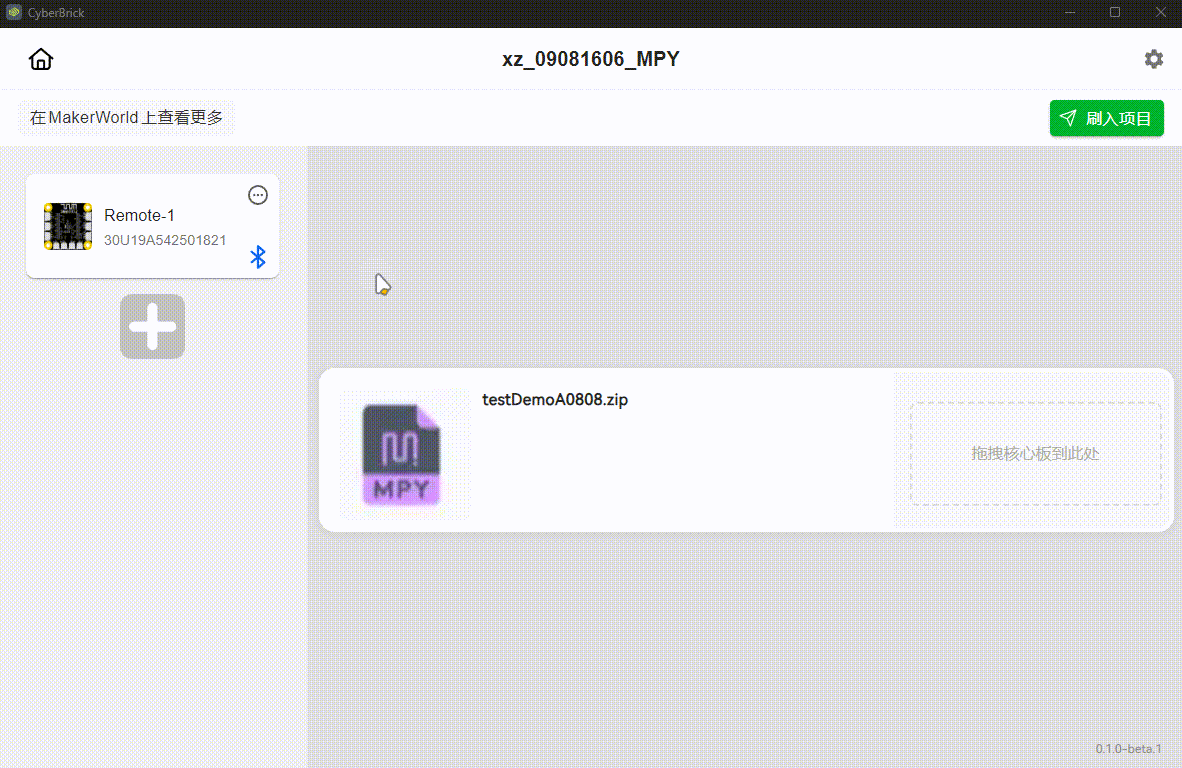Click serial number 30U19A542501821
This screenshot has width=1182, height=768.
165,240
